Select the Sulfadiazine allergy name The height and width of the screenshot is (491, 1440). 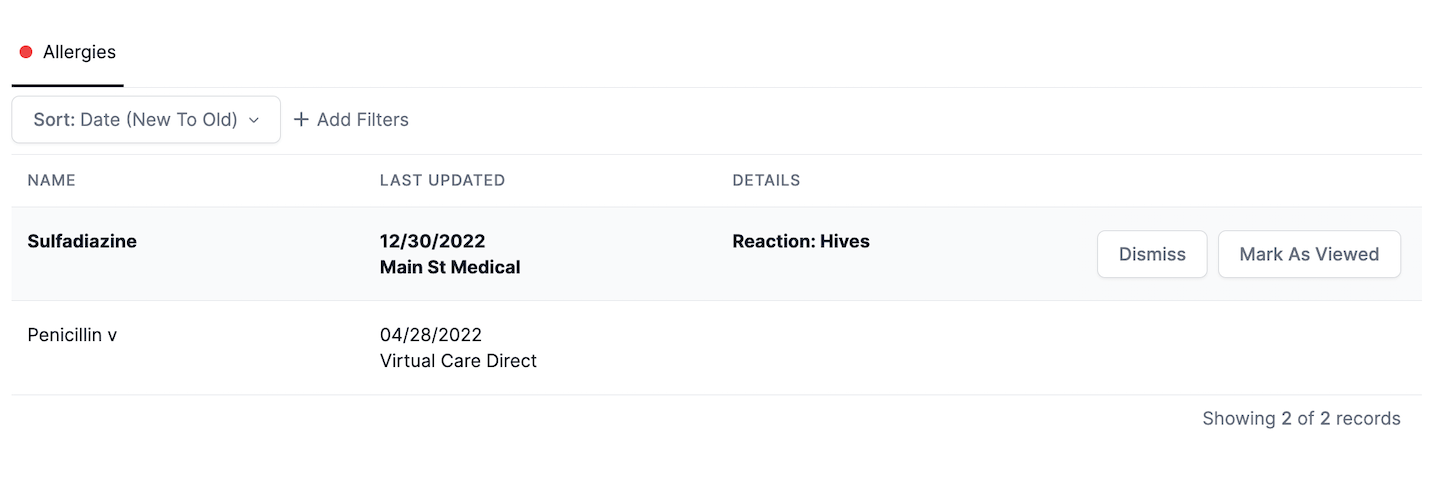point(82,241)
